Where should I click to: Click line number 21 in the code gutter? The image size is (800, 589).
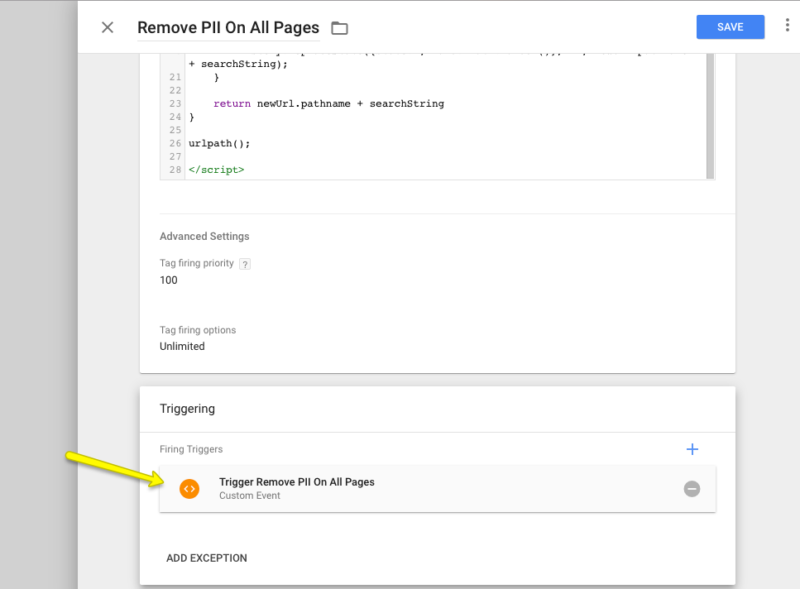pyautogui.click(x=175, y=77)
